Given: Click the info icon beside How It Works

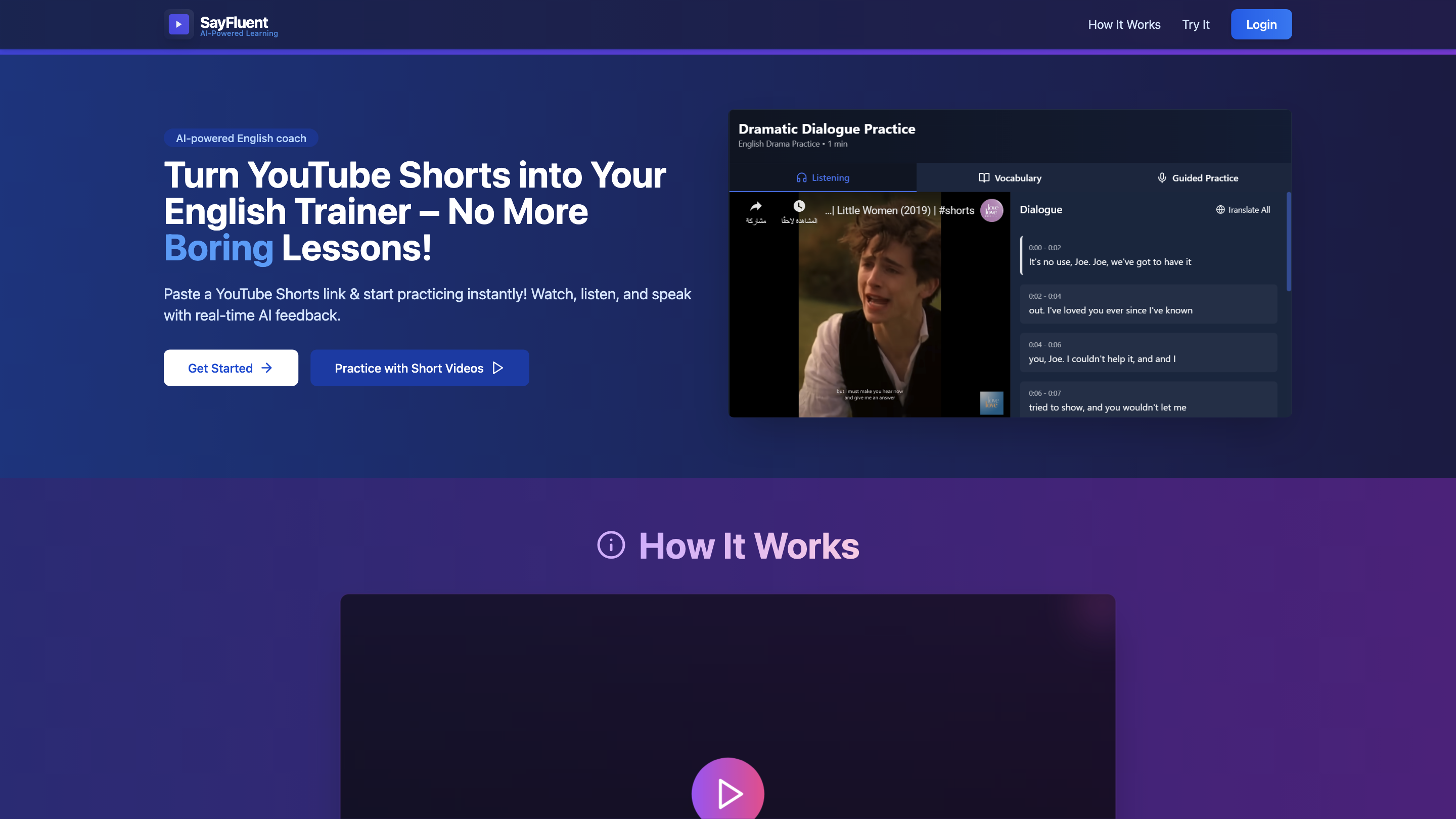Looking at the screenshot, I should coord(611,545).
